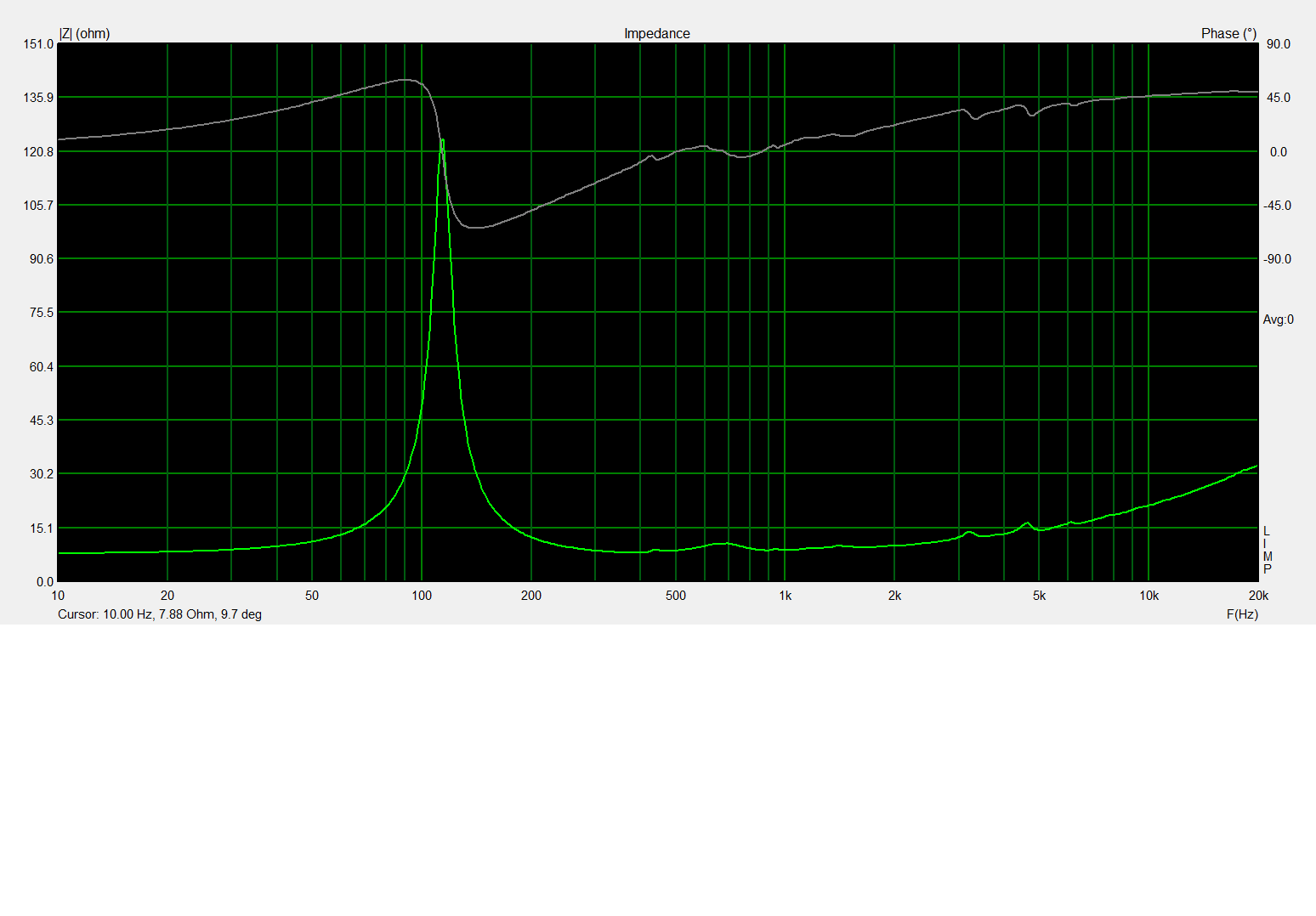Click the 151.0 impedance scale label
The width and height of the screenshot is (1316, 916).
(39, 44)
